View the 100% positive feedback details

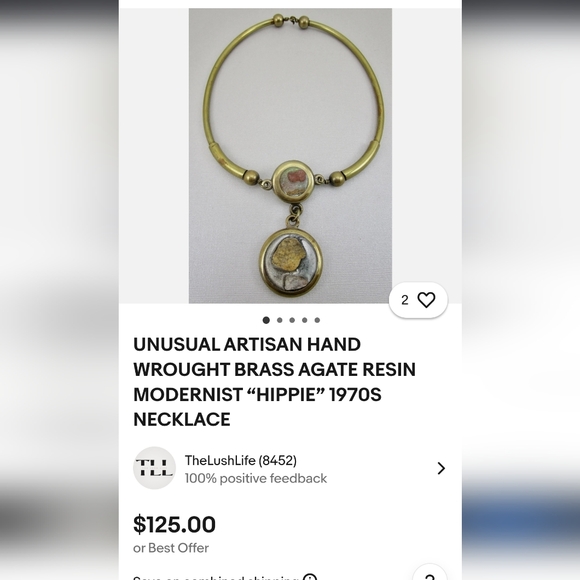tap(256, 478)
